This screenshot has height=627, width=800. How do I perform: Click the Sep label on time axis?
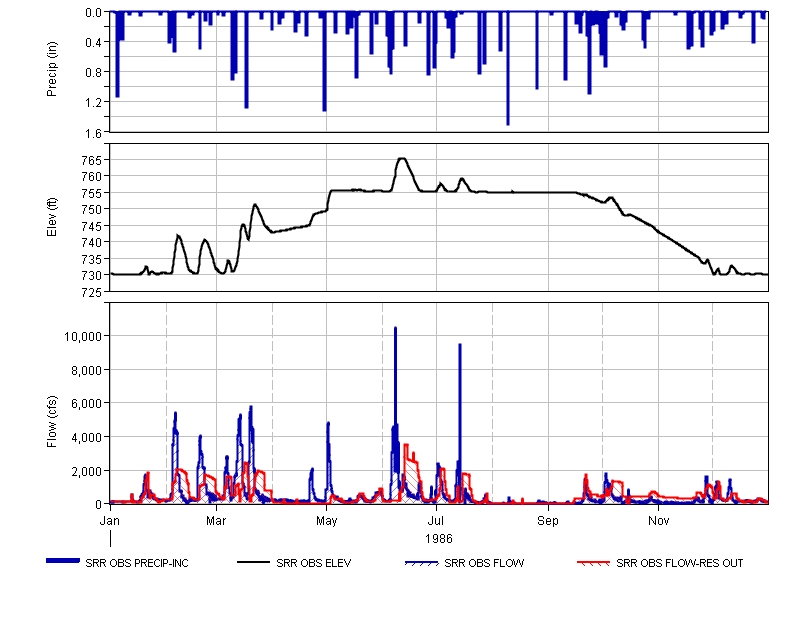[x=548, y=521]
